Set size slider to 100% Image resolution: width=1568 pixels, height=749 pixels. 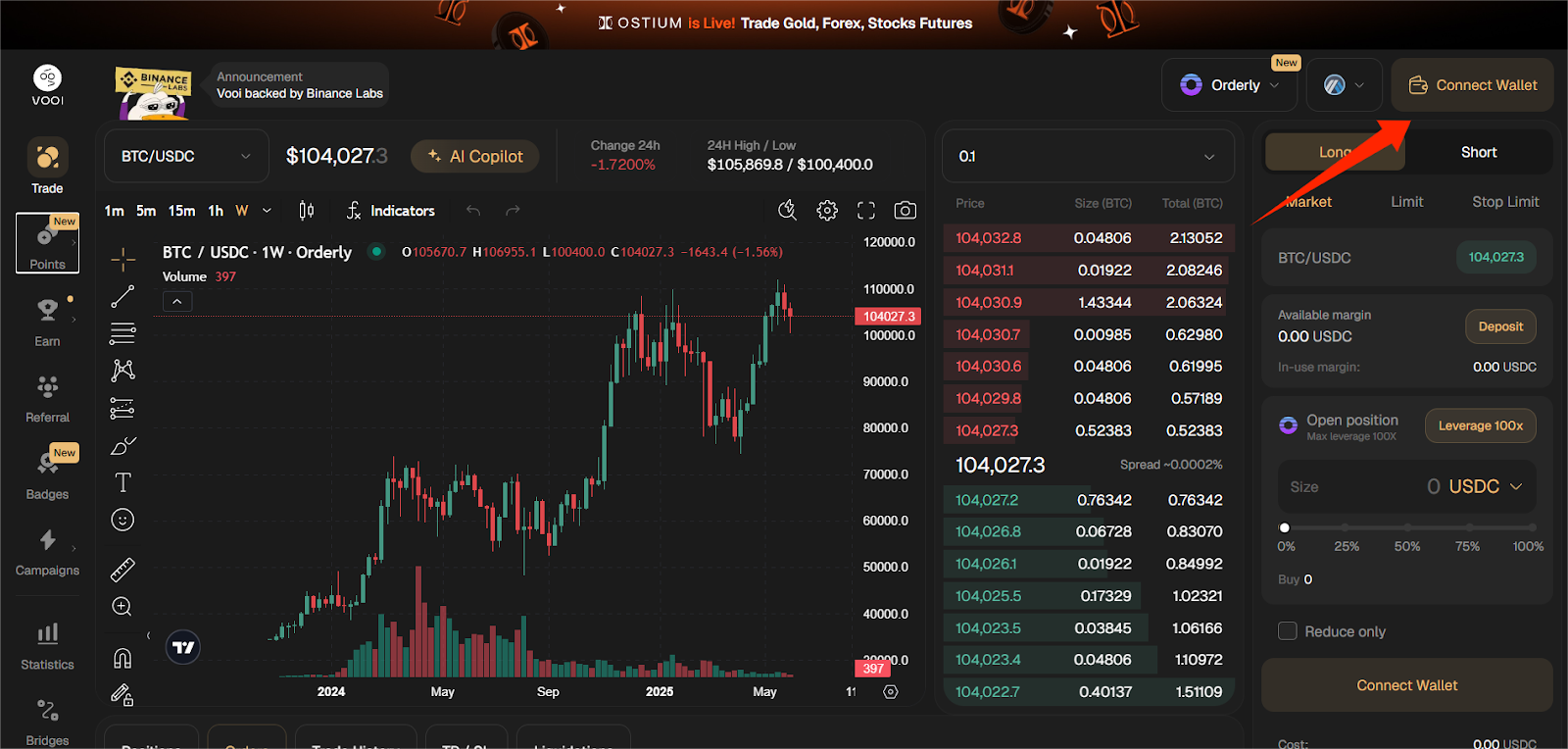tap(1531, 528)
